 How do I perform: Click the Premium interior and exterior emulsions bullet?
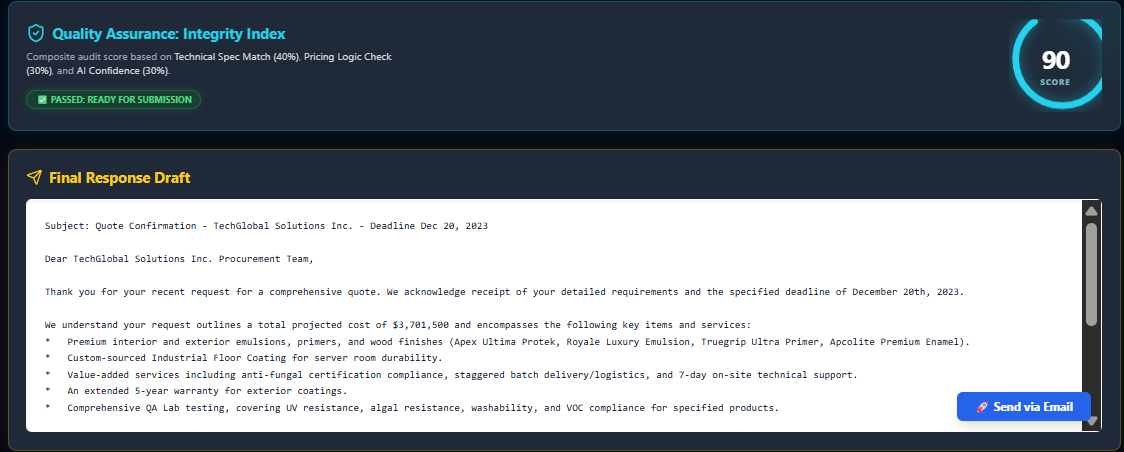pyautogui.click(x=508, y=342)
